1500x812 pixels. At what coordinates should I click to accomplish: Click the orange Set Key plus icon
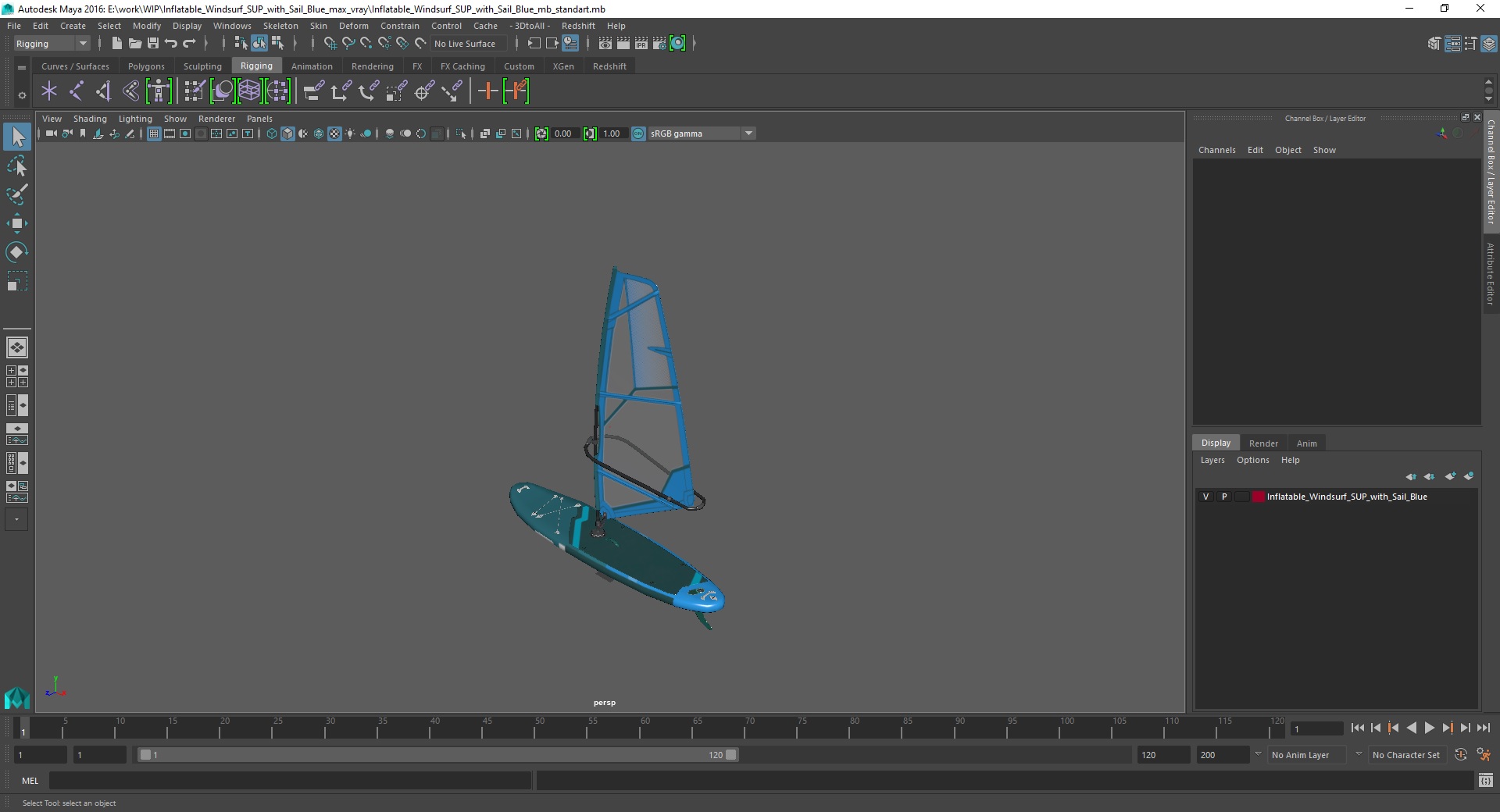pos(487,91)
